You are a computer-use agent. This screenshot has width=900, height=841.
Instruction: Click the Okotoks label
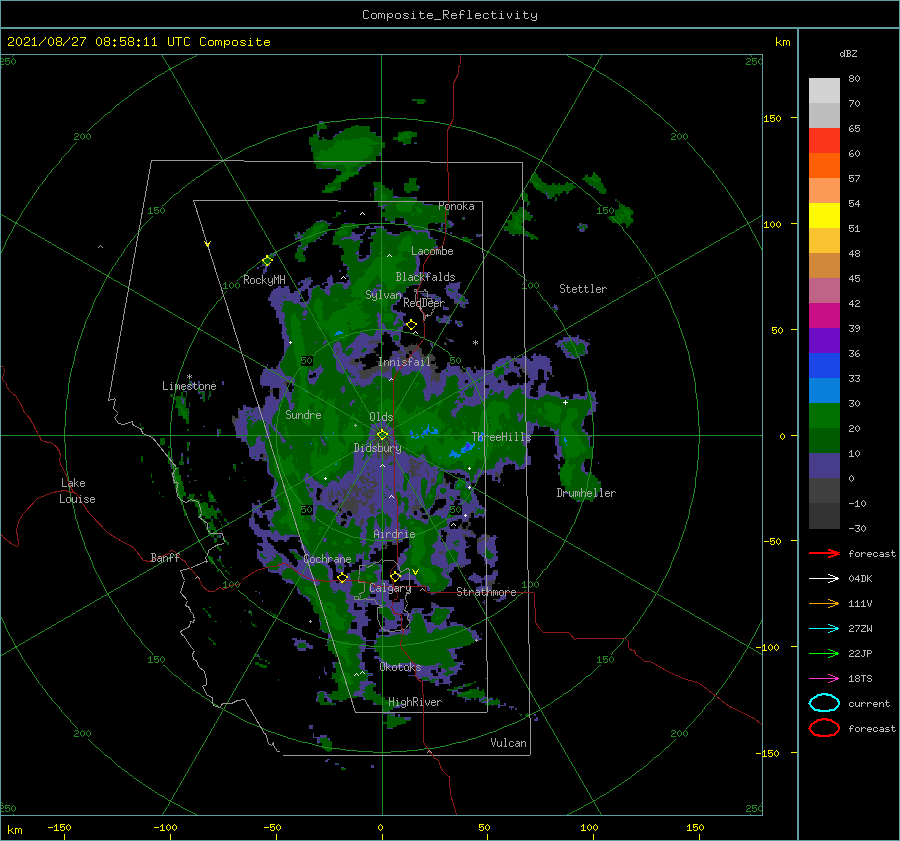[400, 667]
